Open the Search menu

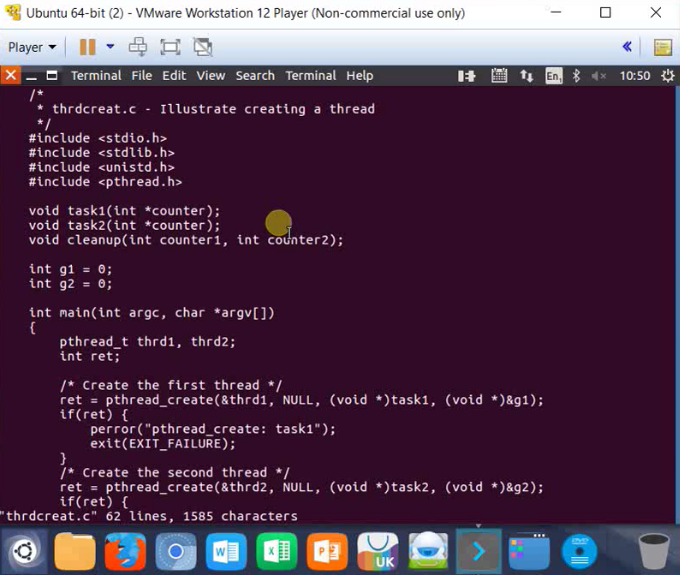[x=255, y=75]
